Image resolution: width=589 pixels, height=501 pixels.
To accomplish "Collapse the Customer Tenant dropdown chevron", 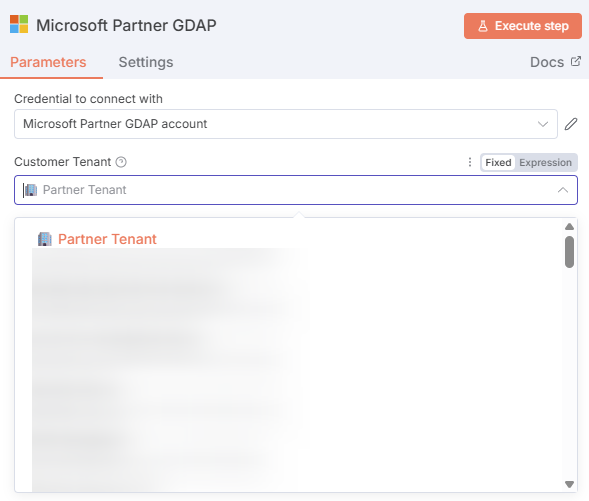I will tap(562, 190).
